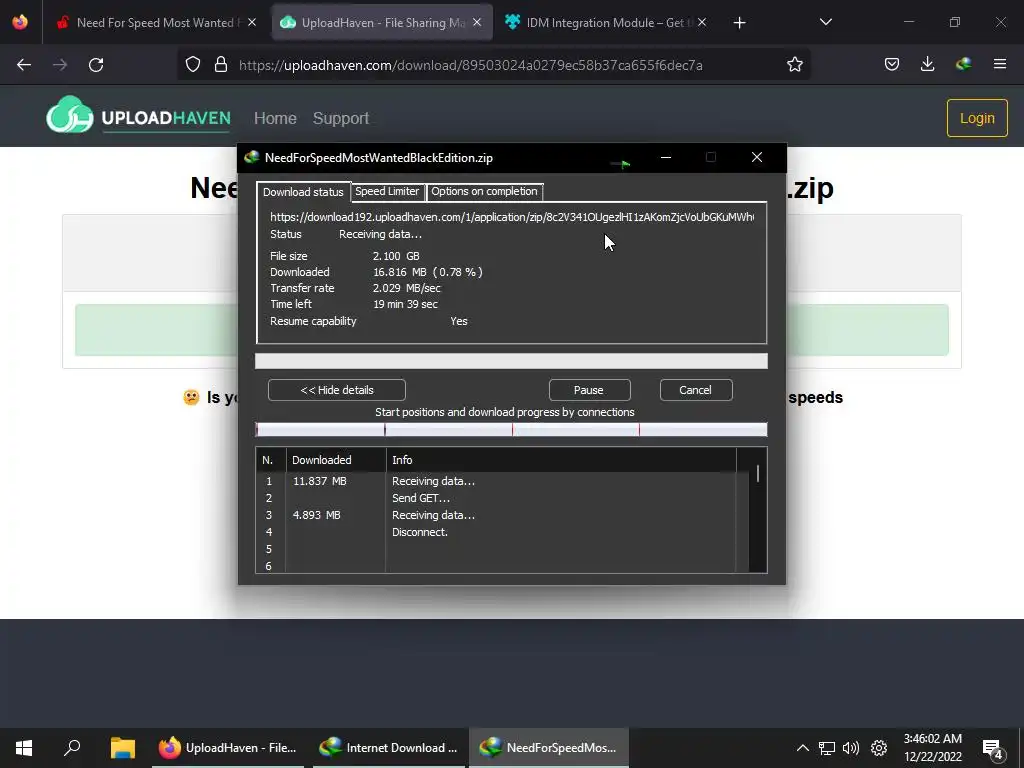Click IDM extension toolbar icon
Viewport: 1024px width, 768px height.
pos(963,64)
